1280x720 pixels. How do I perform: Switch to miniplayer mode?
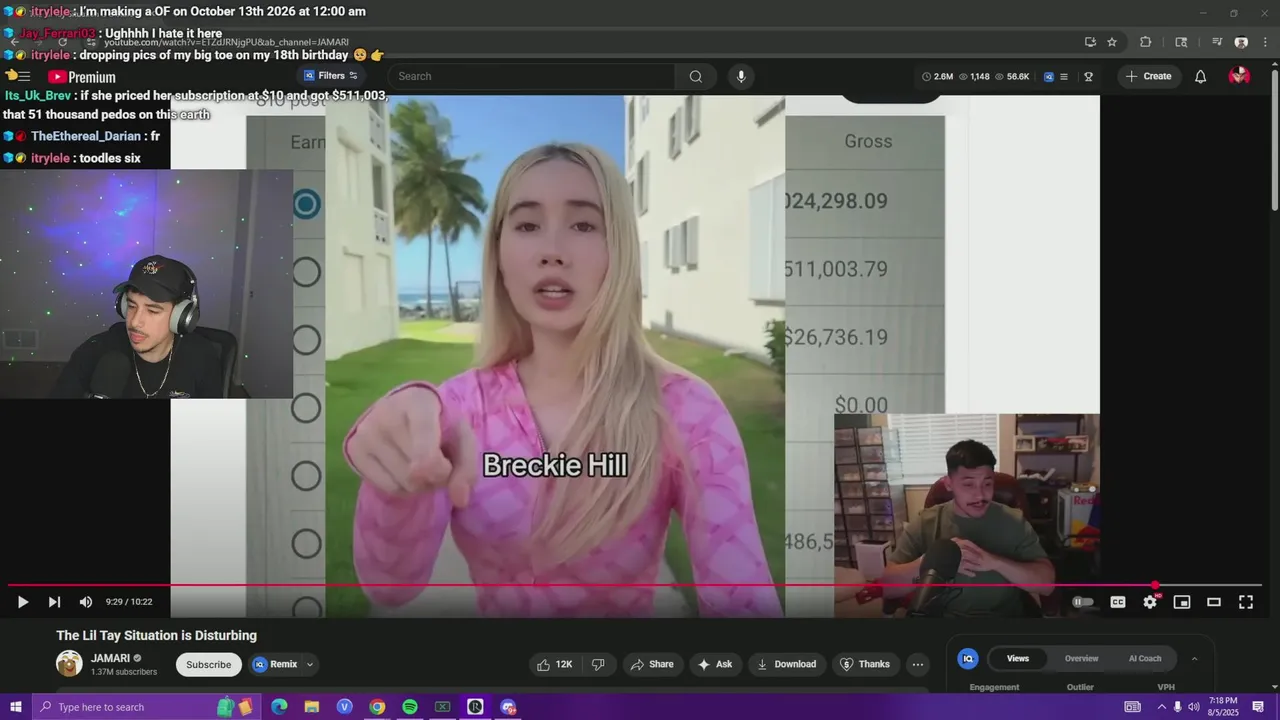tap(1182, 602)
